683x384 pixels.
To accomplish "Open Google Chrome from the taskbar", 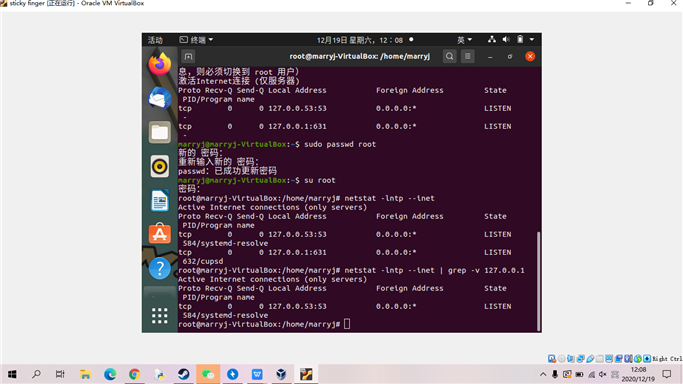I will tap(134, 374).
